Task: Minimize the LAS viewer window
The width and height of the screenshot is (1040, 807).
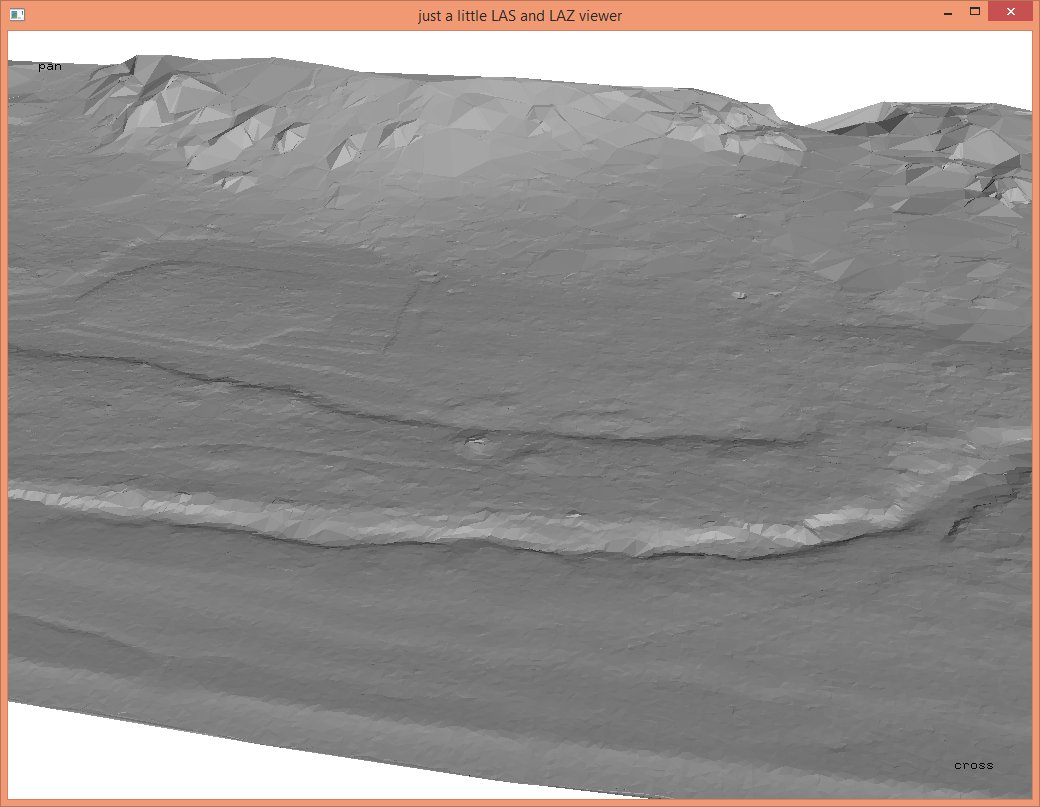Action: coord(946,12)
